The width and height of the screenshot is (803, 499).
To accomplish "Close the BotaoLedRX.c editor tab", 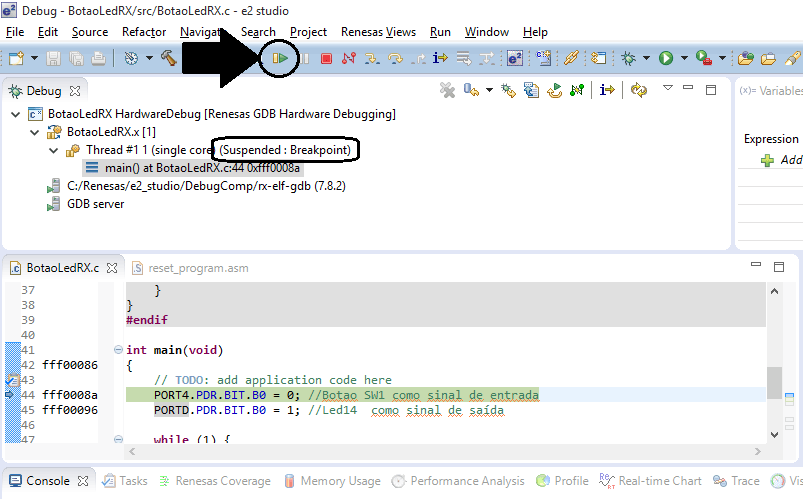I will (x=112, y=268).
